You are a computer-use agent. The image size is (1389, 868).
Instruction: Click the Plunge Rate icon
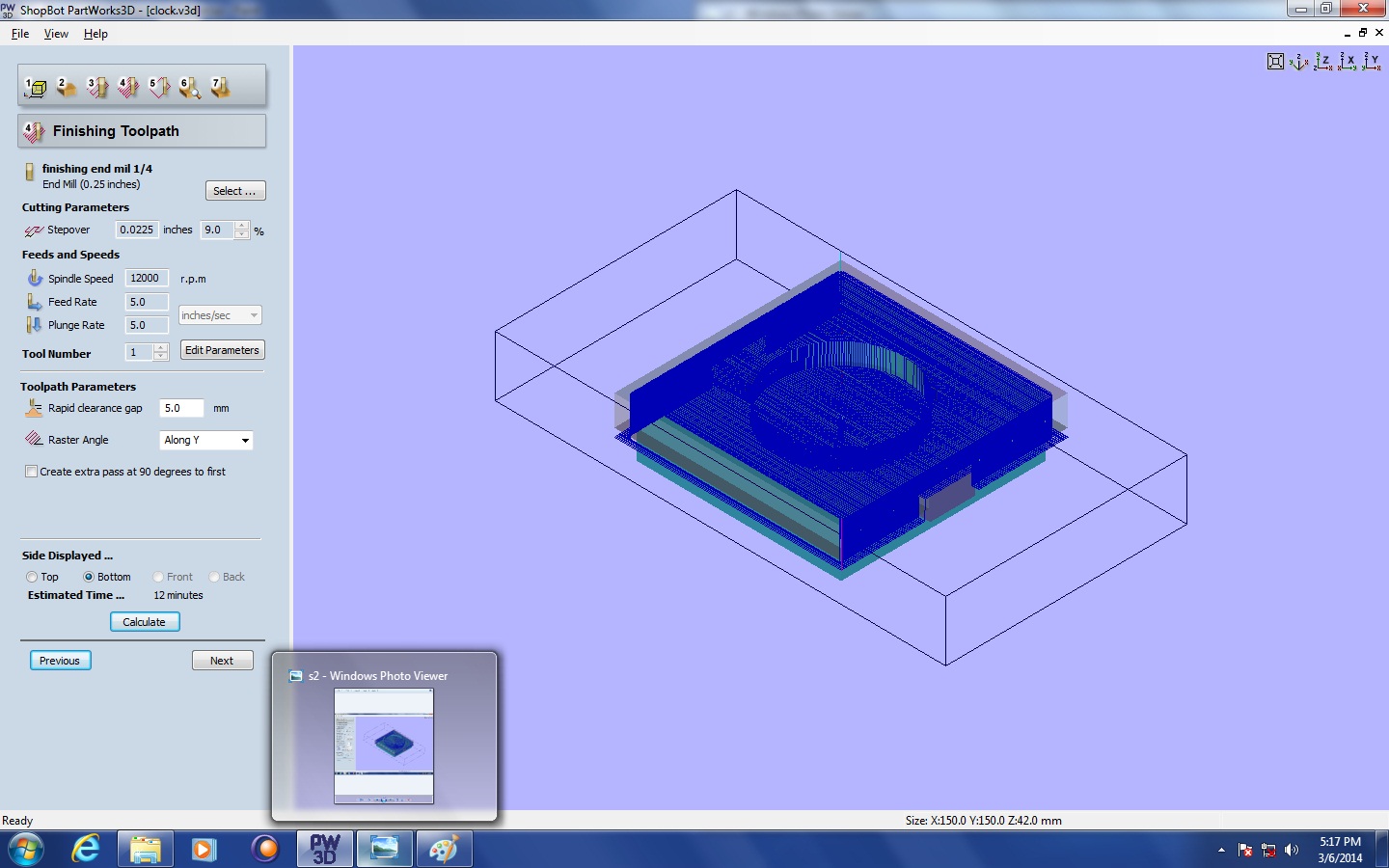tap(35, 325)
